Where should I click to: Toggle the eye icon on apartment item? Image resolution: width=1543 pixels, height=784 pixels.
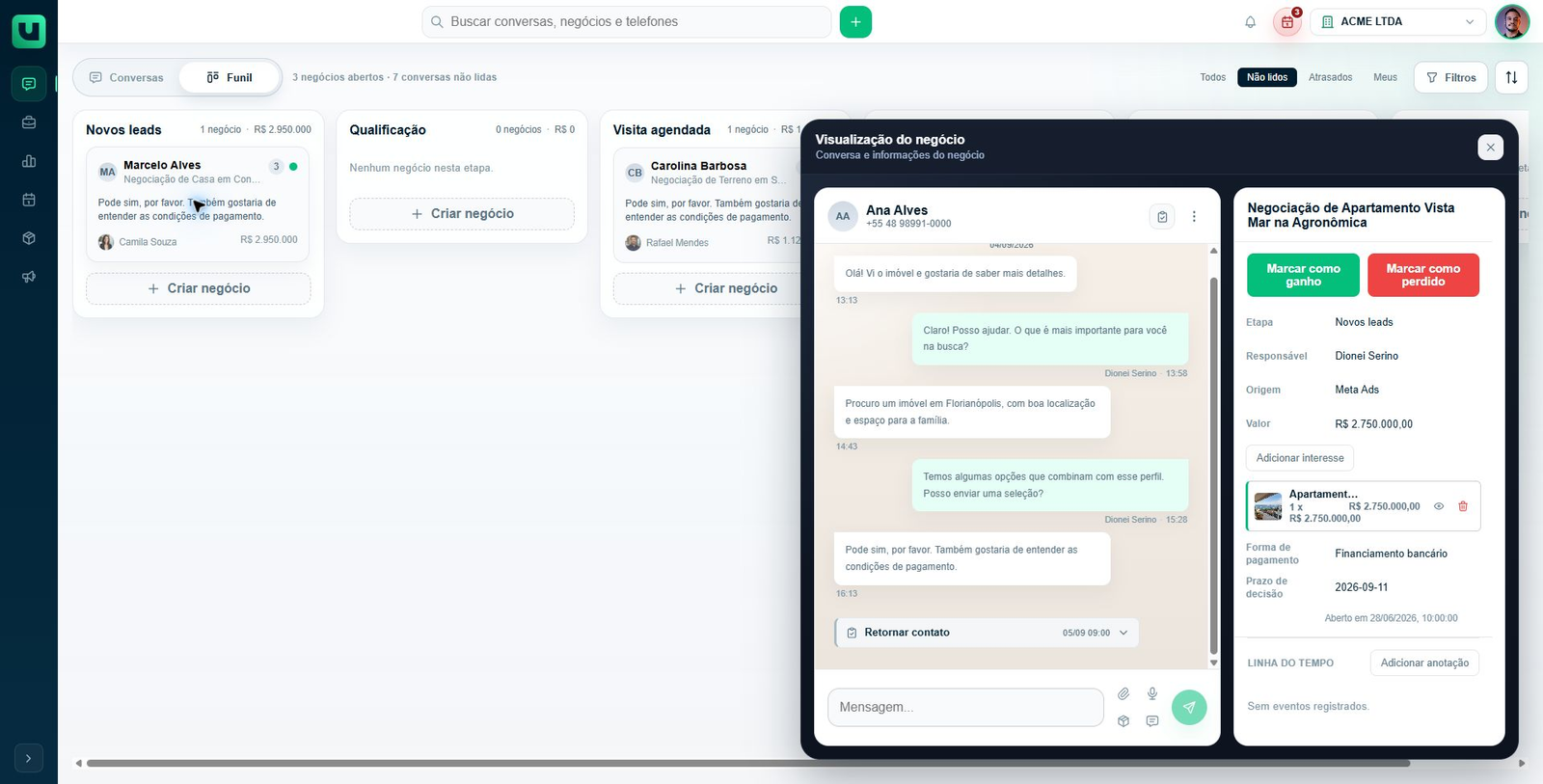pos(1439,506)
